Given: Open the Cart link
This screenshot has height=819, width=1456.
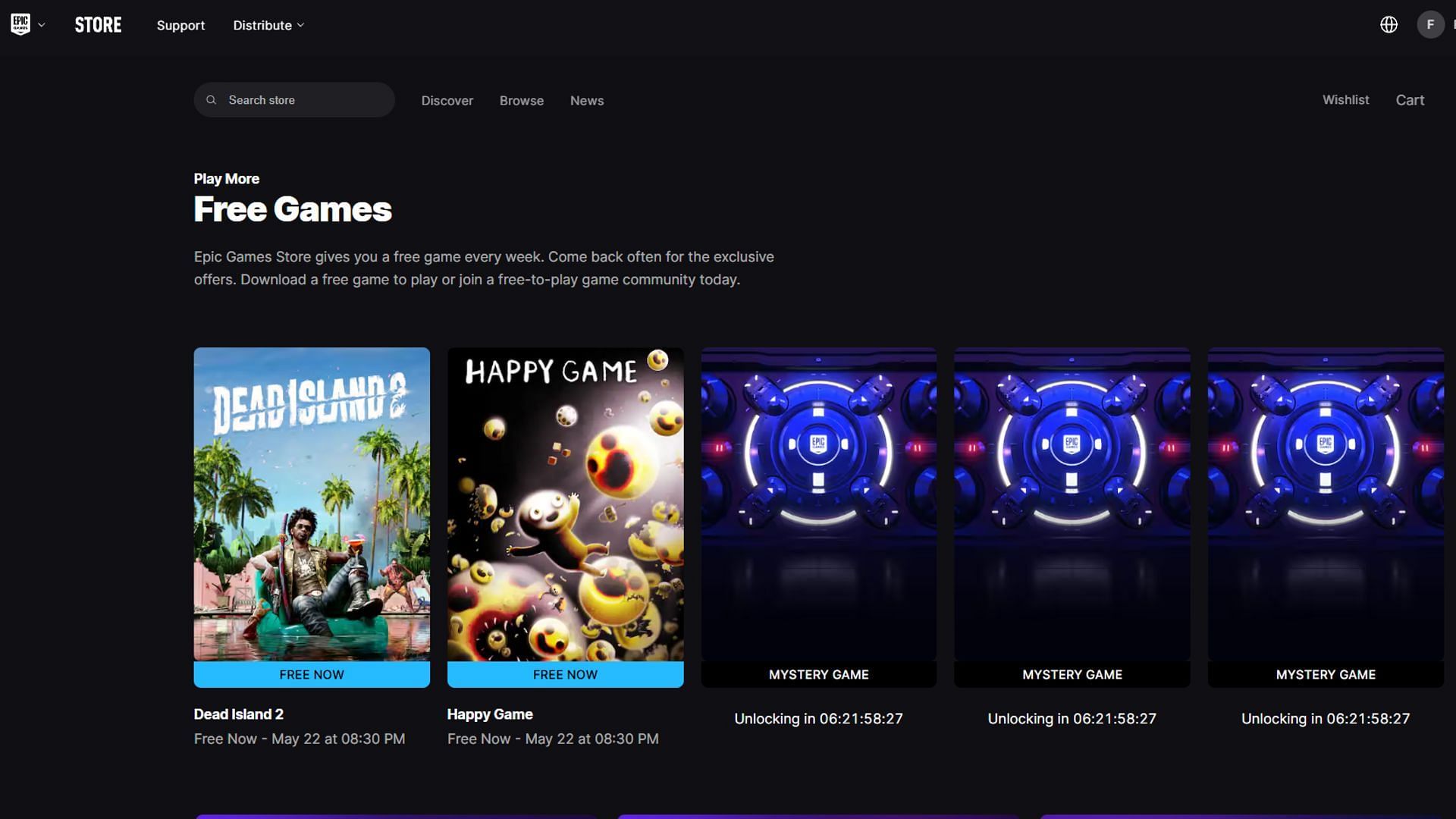Looking at the screenshot, I should (1410, 100).
